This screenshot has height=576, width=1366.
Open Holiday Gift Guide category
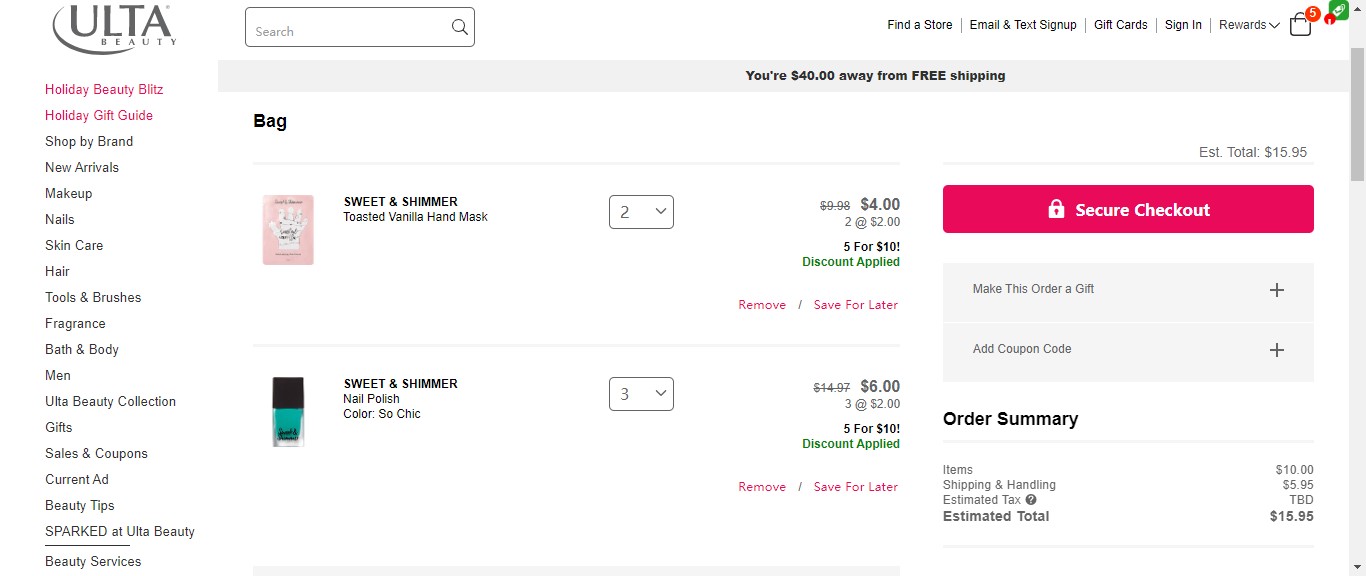(99, 115)
